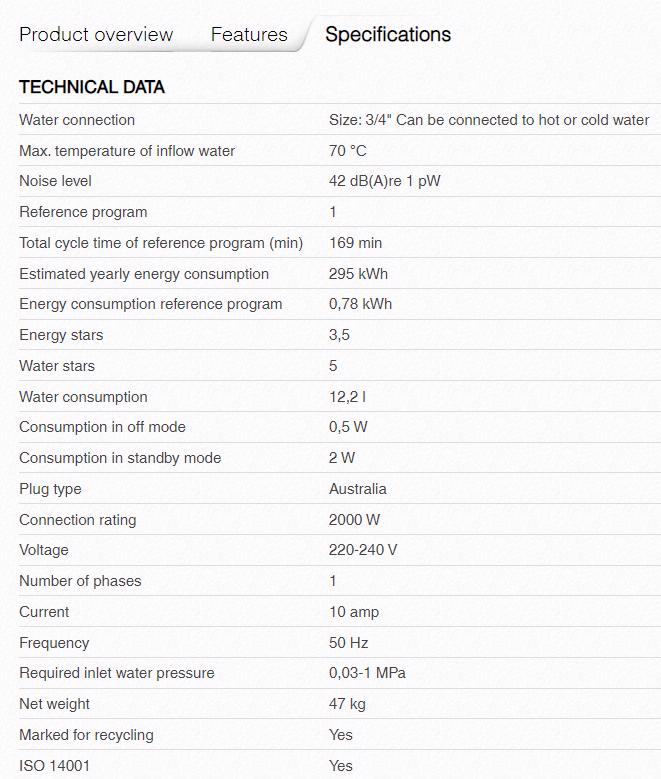
Task: Click the Australia plug type value
Action: coord(357,489)
